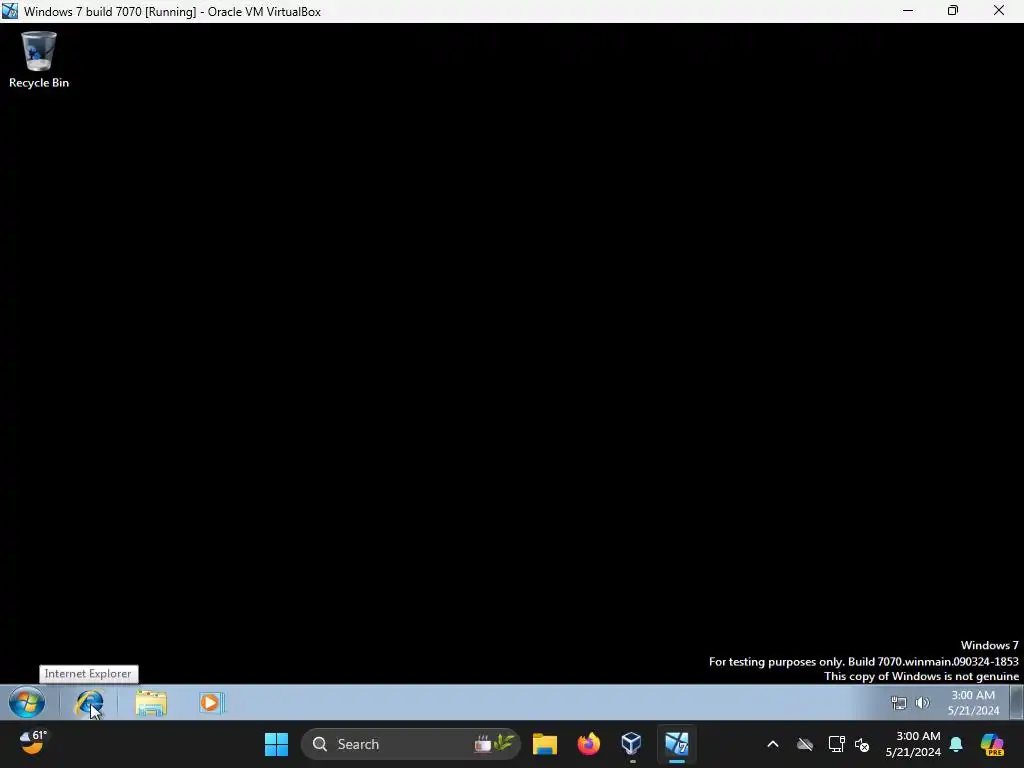Launch Internet Explorer from Windows 7 taskbar
The height and width of the screenshot is (768, 1024).
89,703
